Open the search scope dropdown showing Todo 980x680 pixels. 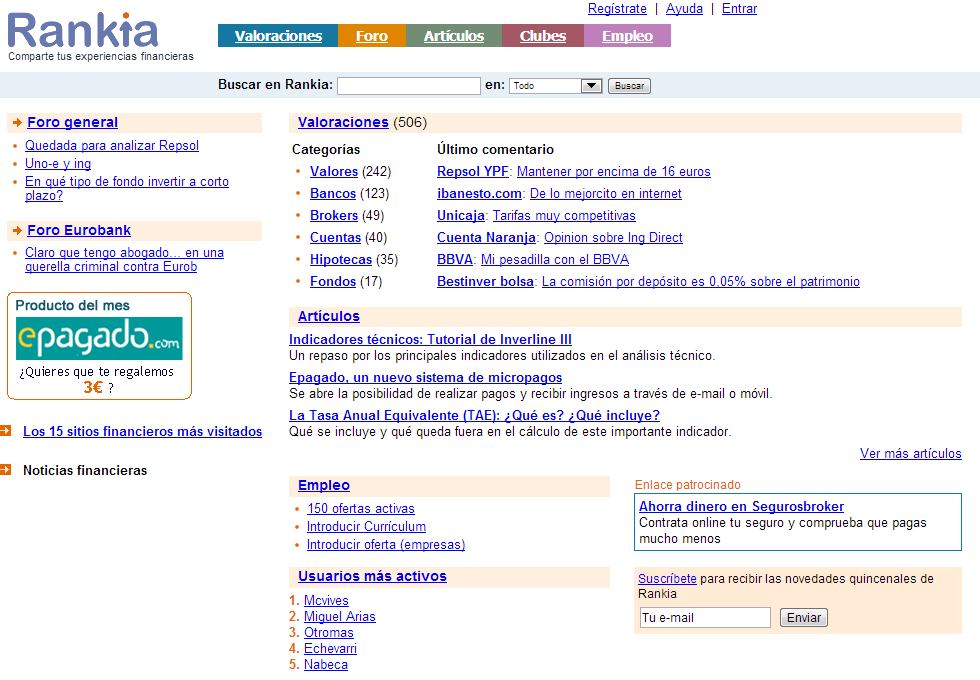tap(556, 86)
